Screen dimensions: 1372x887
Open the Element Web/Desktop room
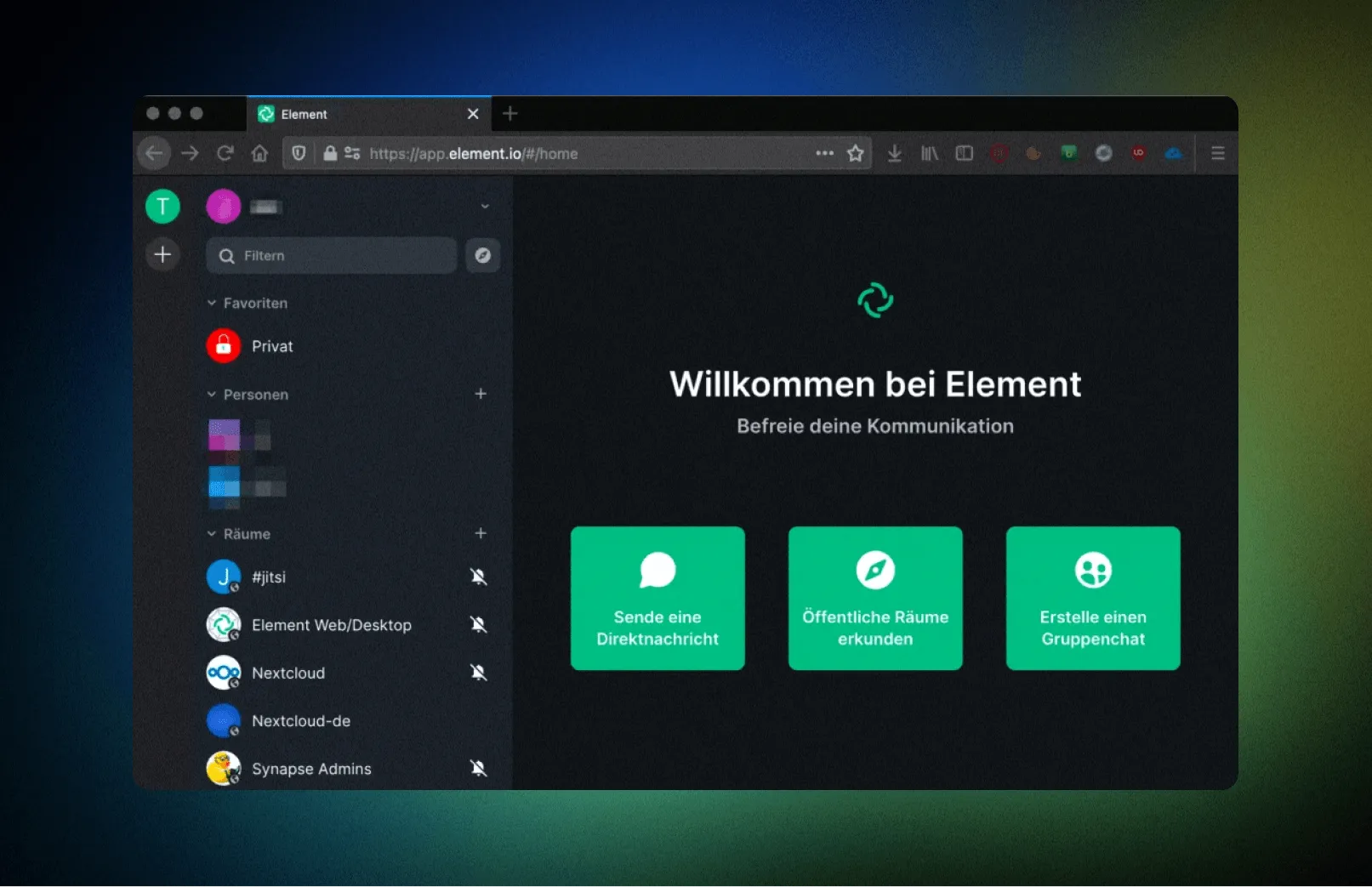tap(353, 625)
